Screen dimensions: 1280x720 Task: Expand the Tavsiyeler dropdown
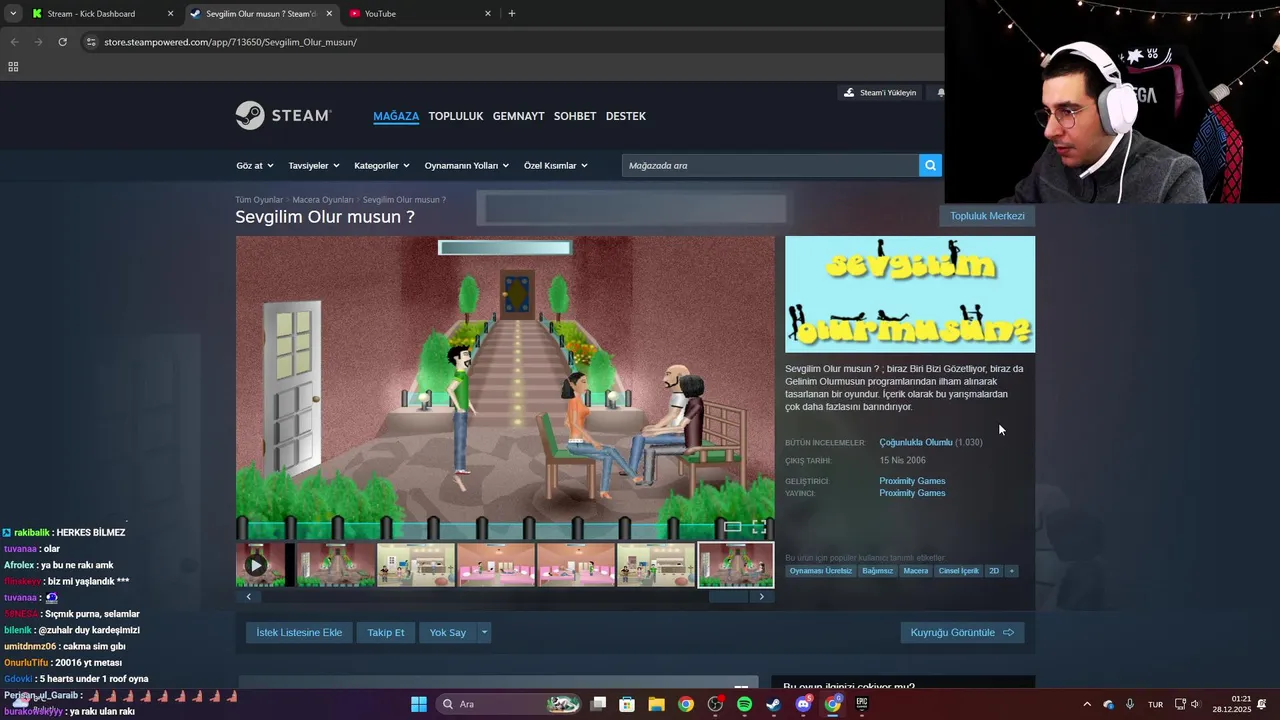(x=314, y=166)
